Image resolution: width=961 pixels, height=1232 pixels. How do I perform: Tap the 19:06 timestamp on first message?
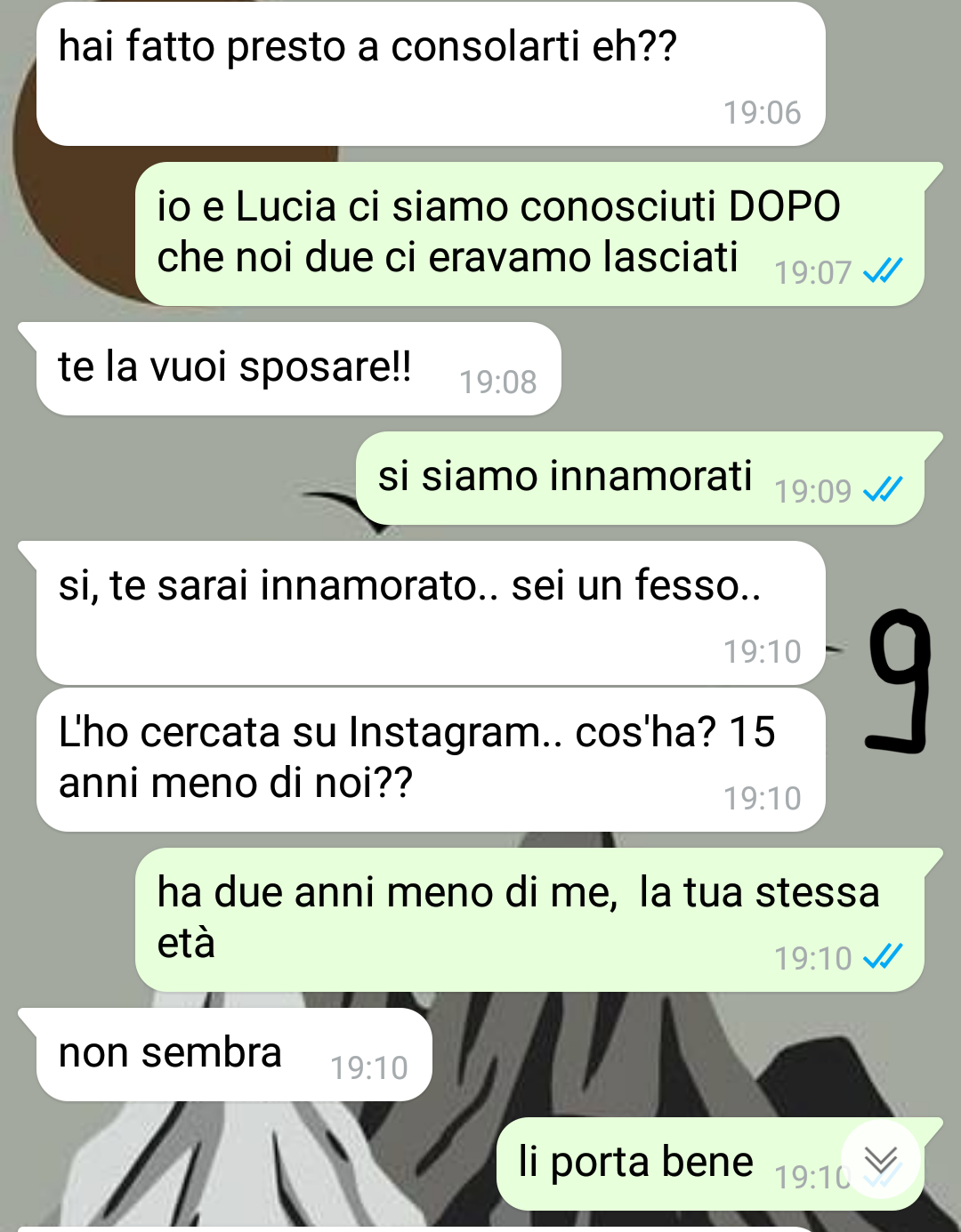point(762,113)
